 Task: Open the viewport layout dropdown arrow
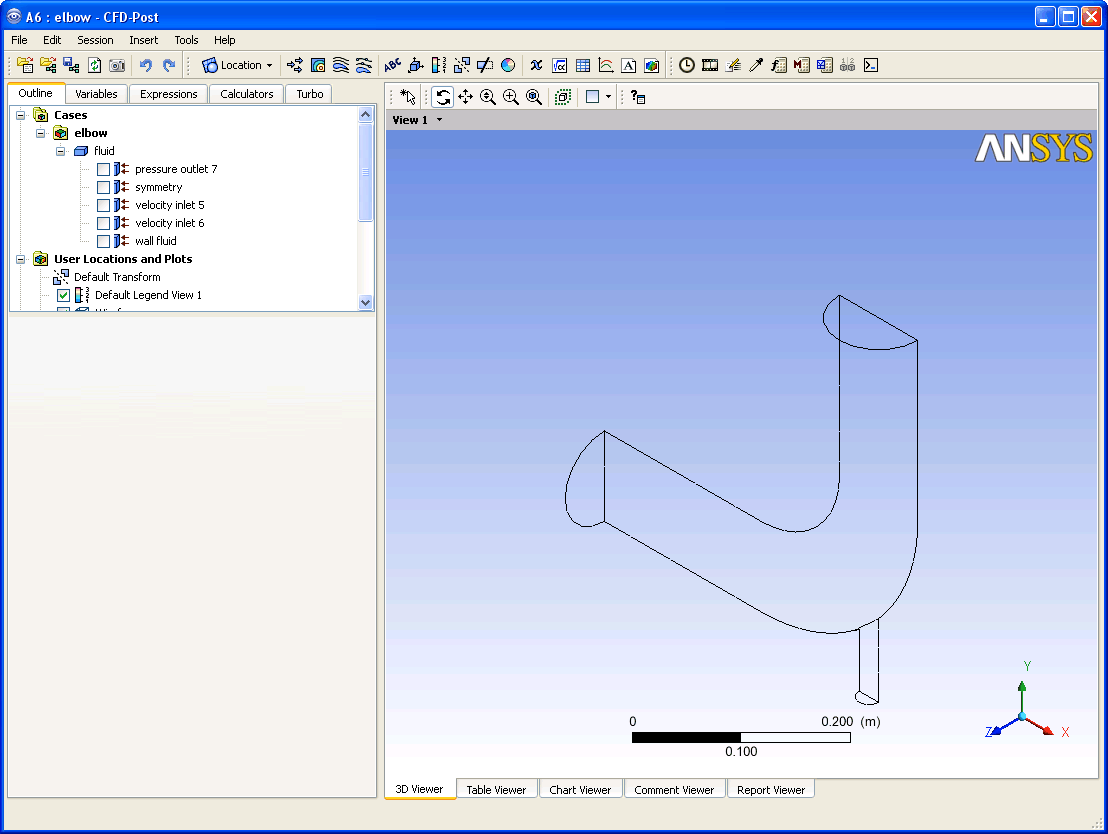pyautogui.click(x=608, y=97)
